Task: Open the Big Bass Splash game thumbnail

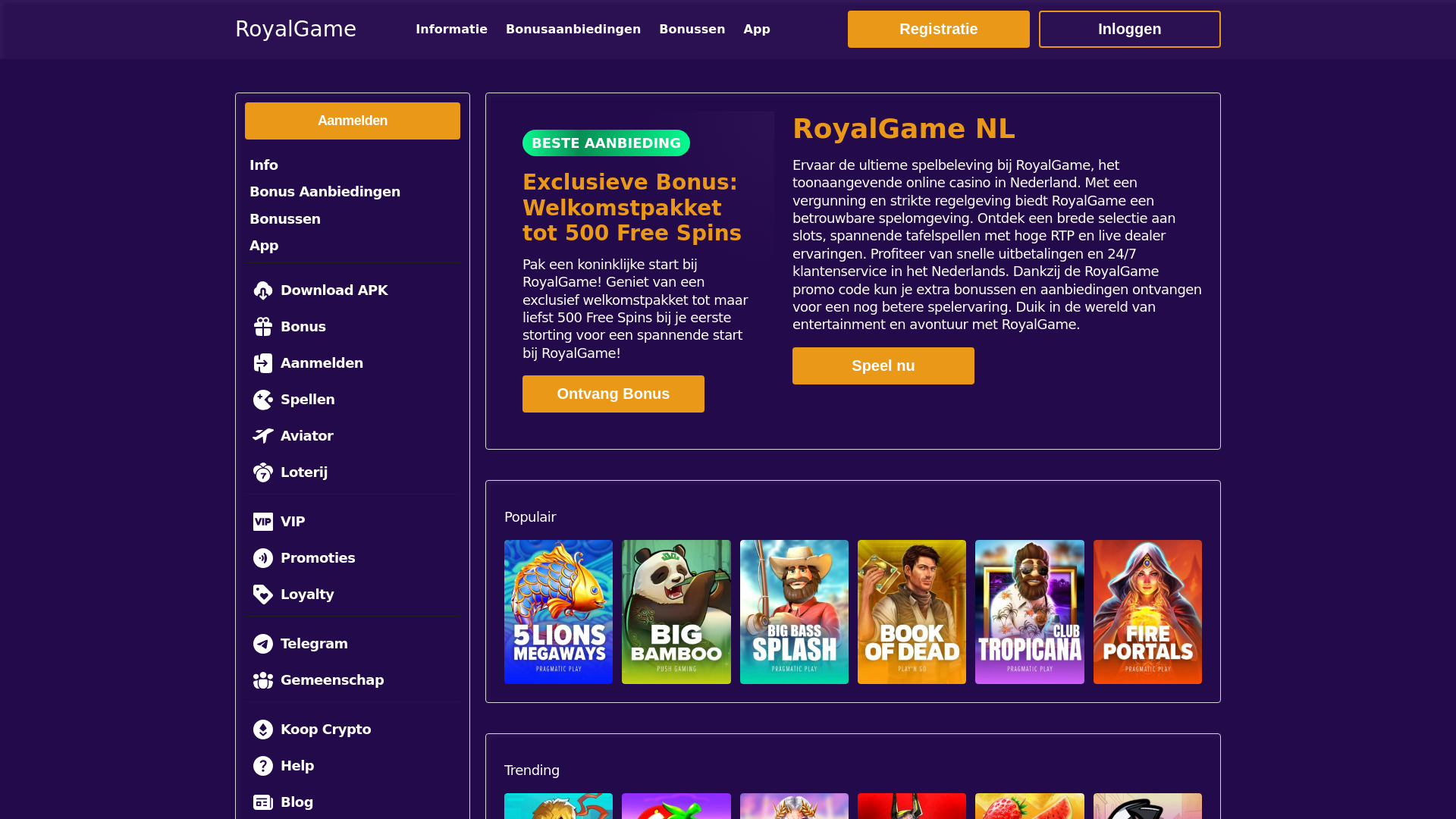Action: coord(794,612)
